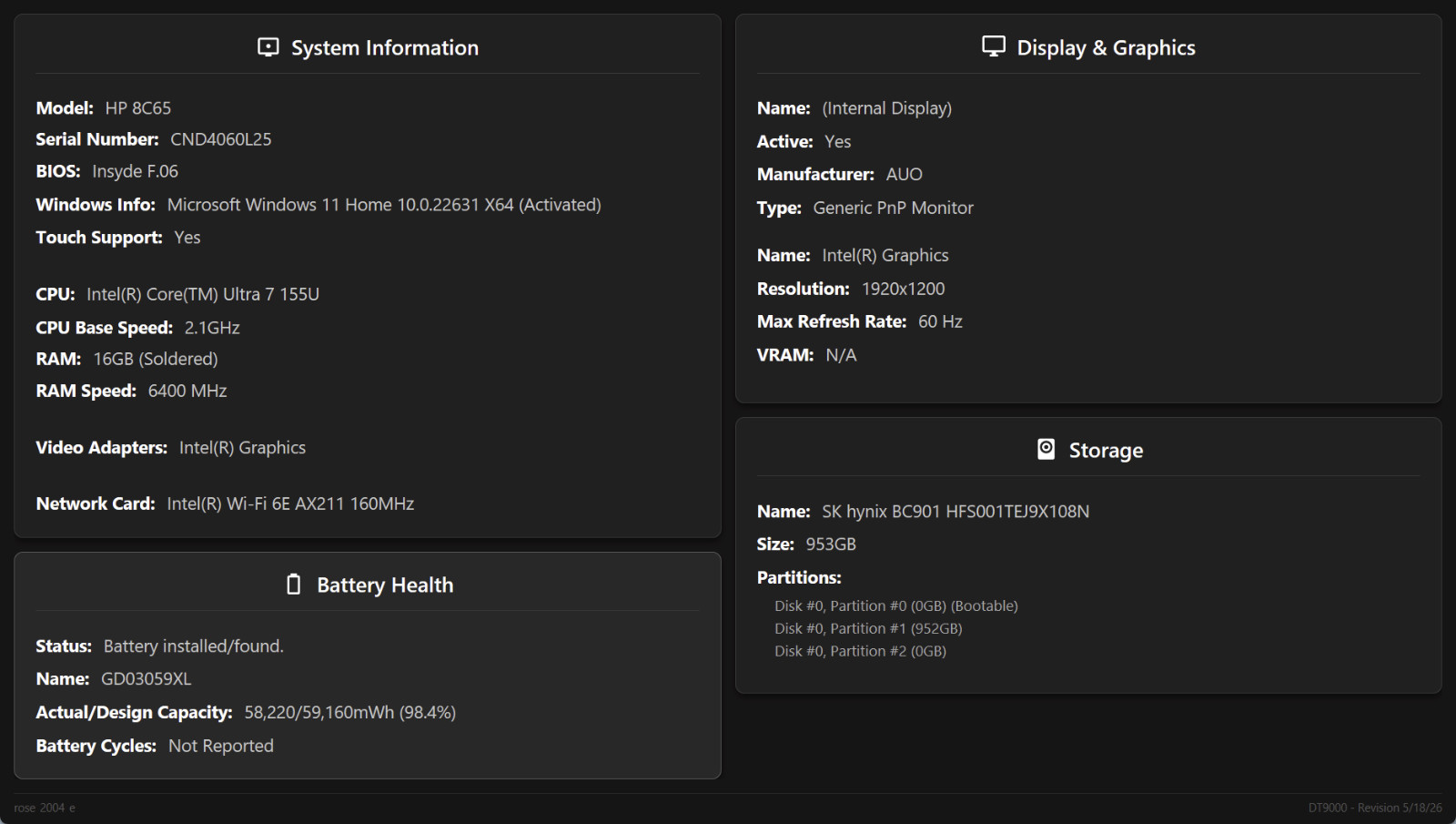Click Partition #0 (0GB) (Bootable) row

click(x=896, y=605)
